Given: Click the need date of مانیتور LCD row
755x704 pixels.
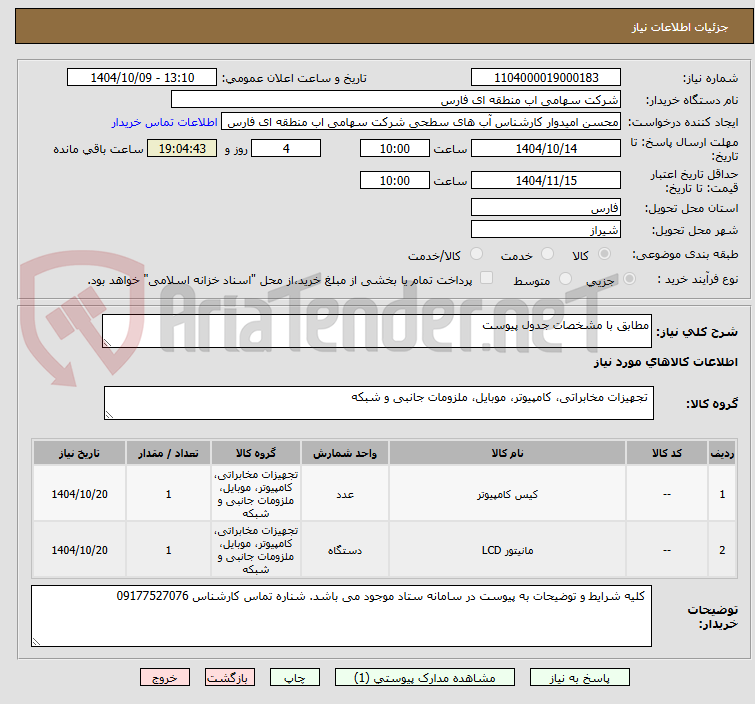Looking at the screenshot, I should [79, 550].
